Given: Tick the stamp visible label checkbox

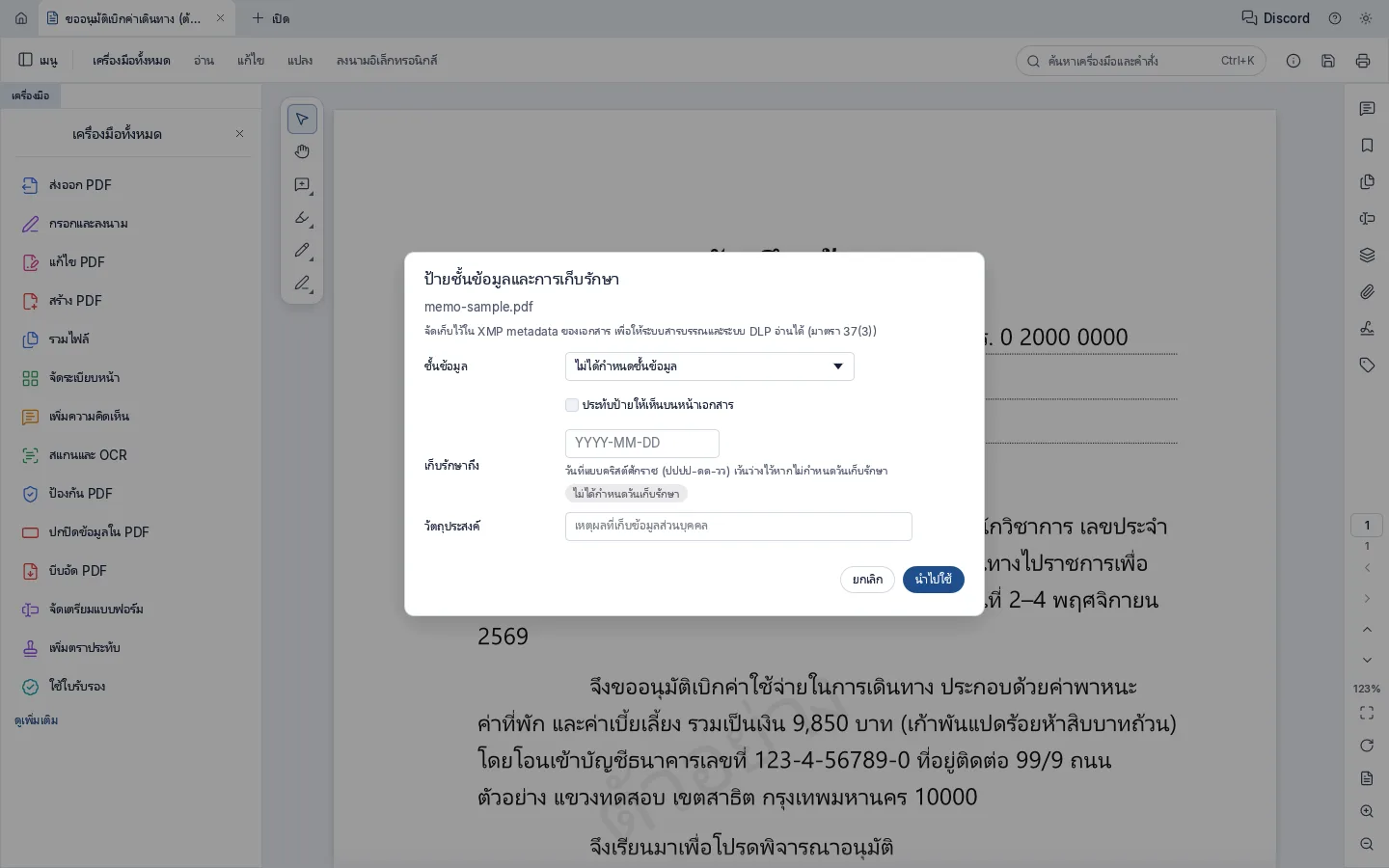Looking at the screenshot, I should (x=572, y=405).
